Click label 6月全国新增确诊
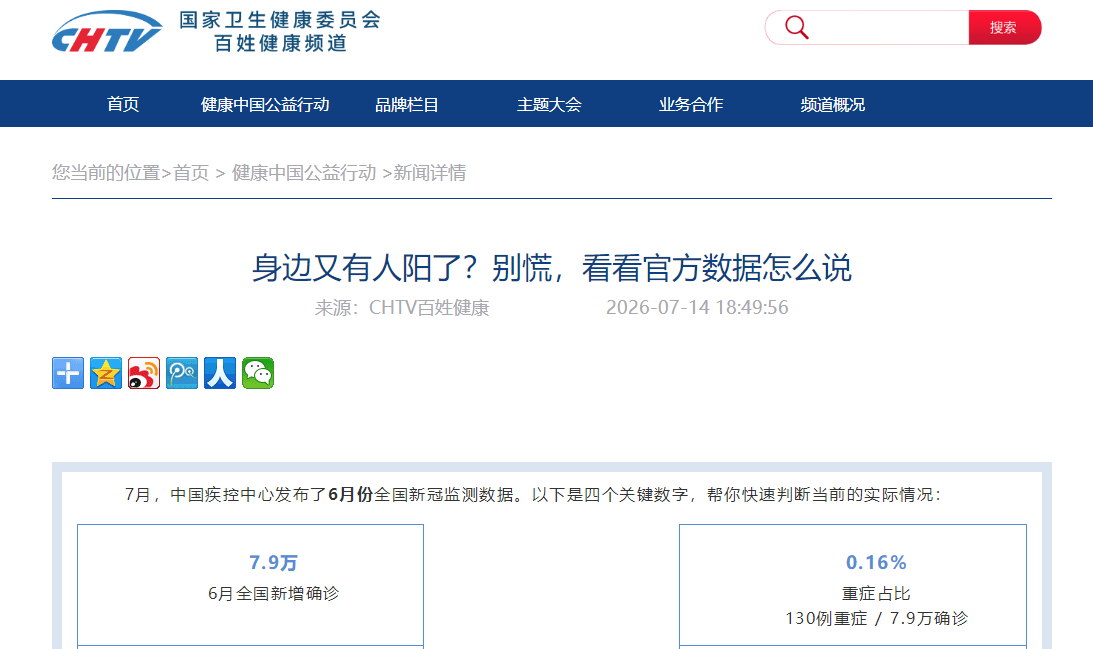1093x649 pixels. [273, 594]
